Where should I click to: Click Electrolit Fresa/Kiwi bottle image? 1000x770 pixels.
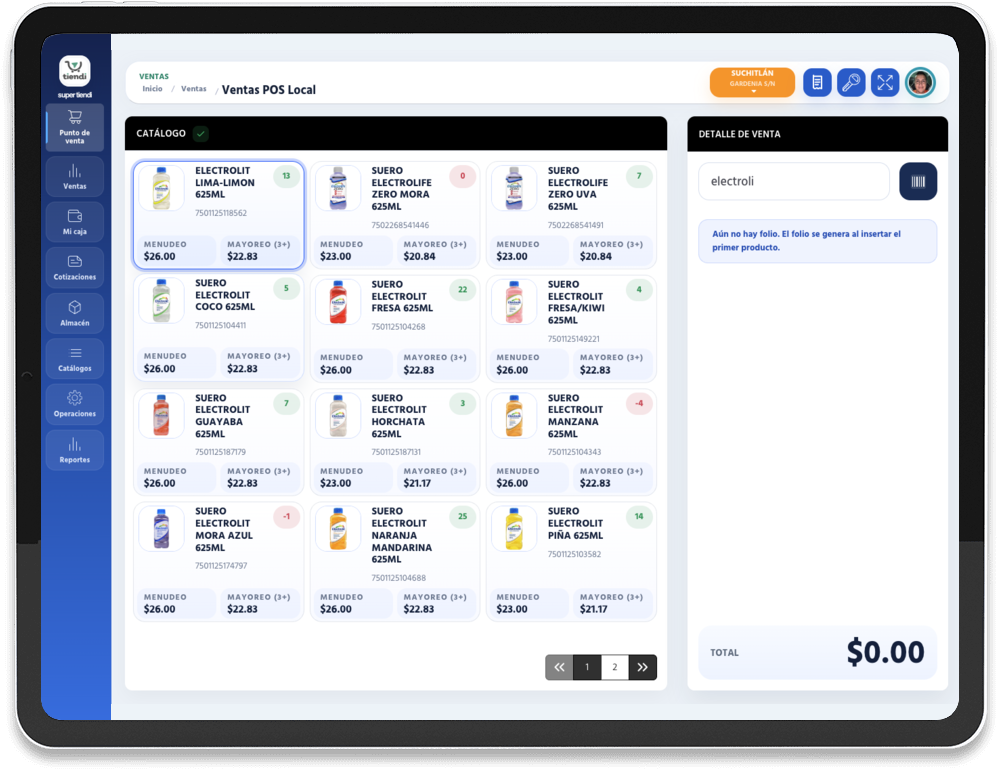pyautogui.click(x=514, y=302)
